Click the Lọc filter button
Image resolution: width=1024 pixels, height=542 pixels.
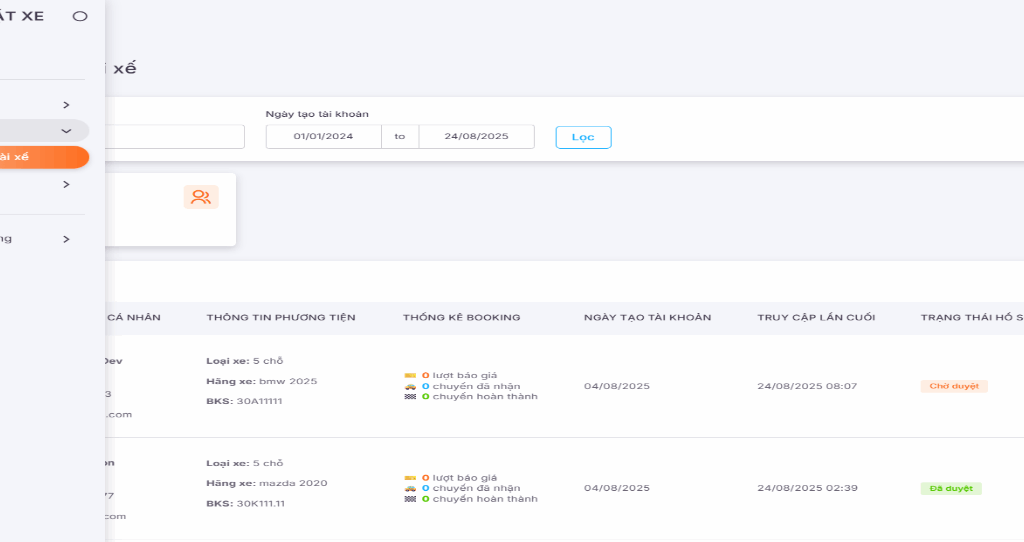point(583,137)
